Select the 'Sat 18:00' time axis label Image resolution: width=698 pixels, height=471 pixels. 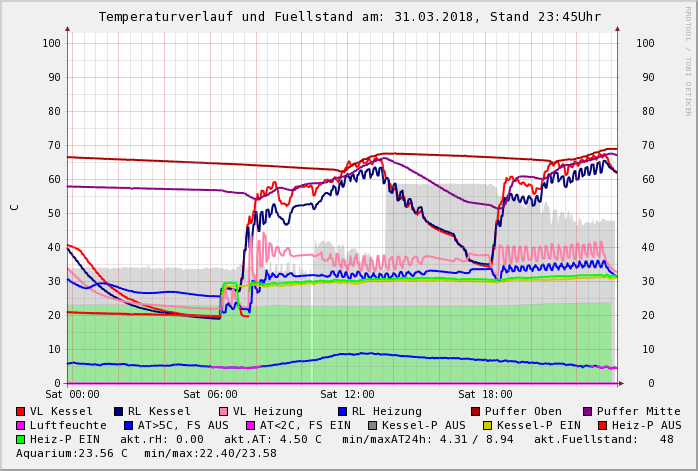coord(485,394)
